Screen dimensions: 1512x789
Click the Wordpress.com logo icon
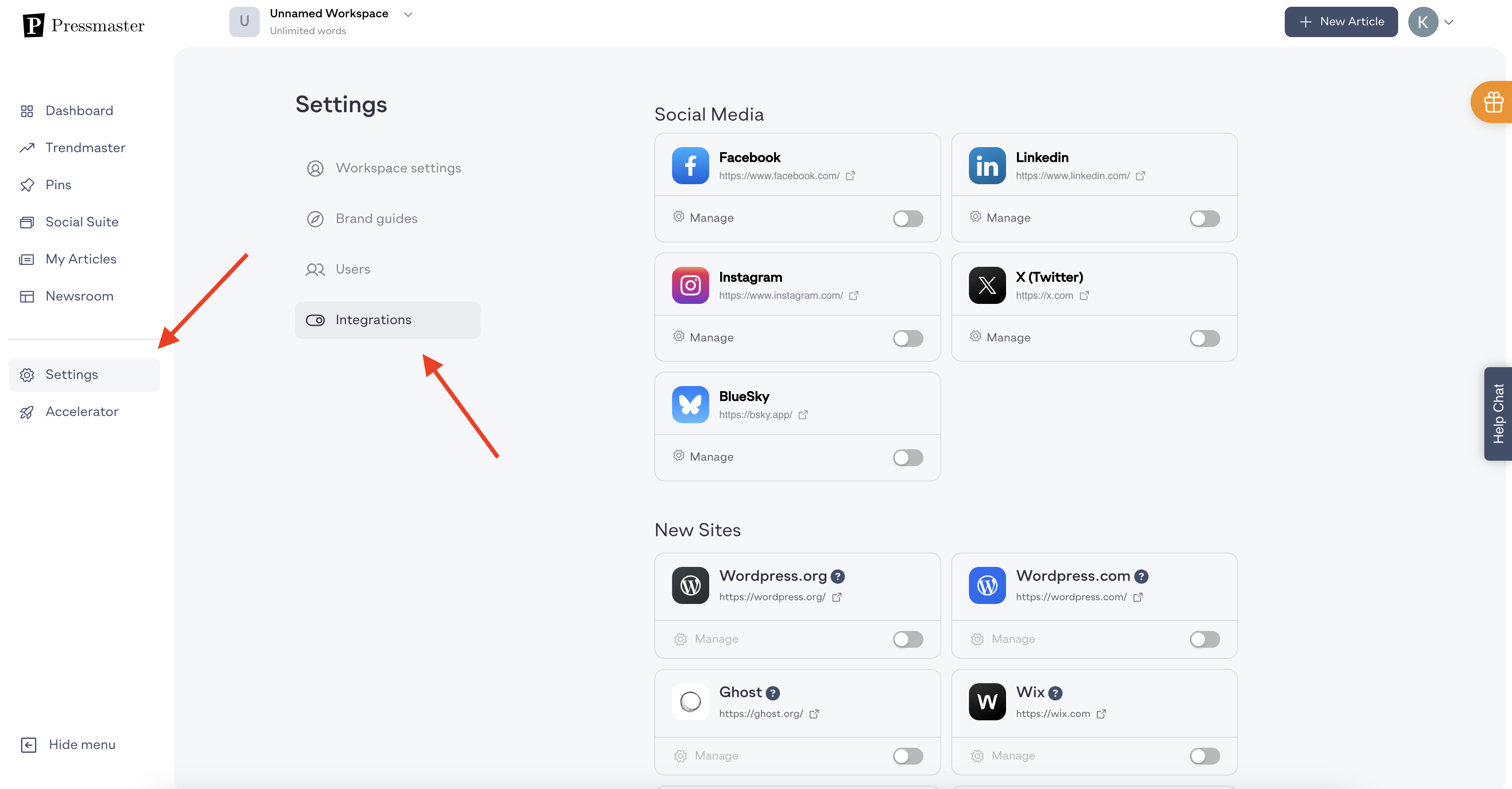click(987, 585)
